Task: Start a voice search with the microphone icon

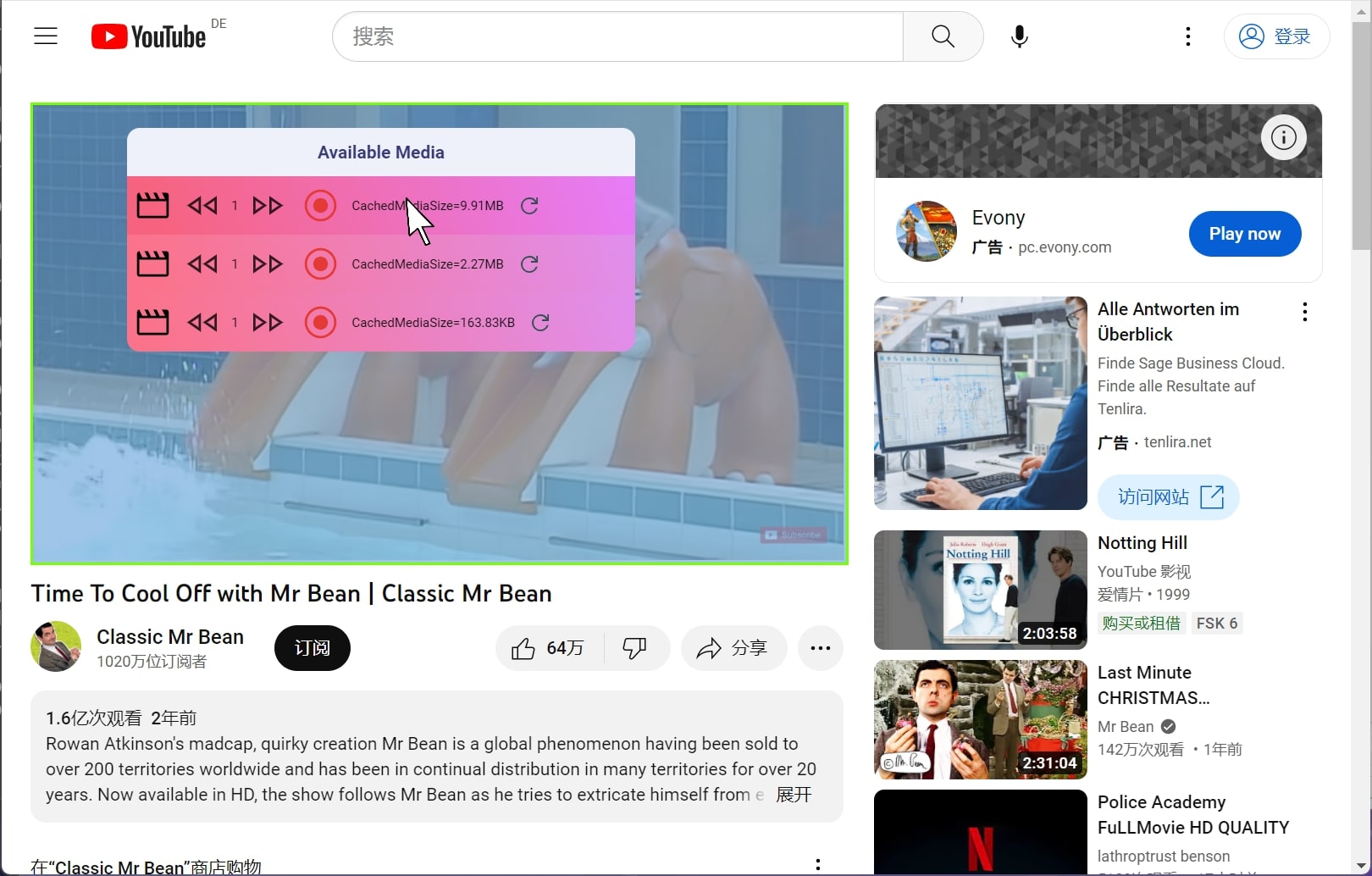Action: 1019,36
